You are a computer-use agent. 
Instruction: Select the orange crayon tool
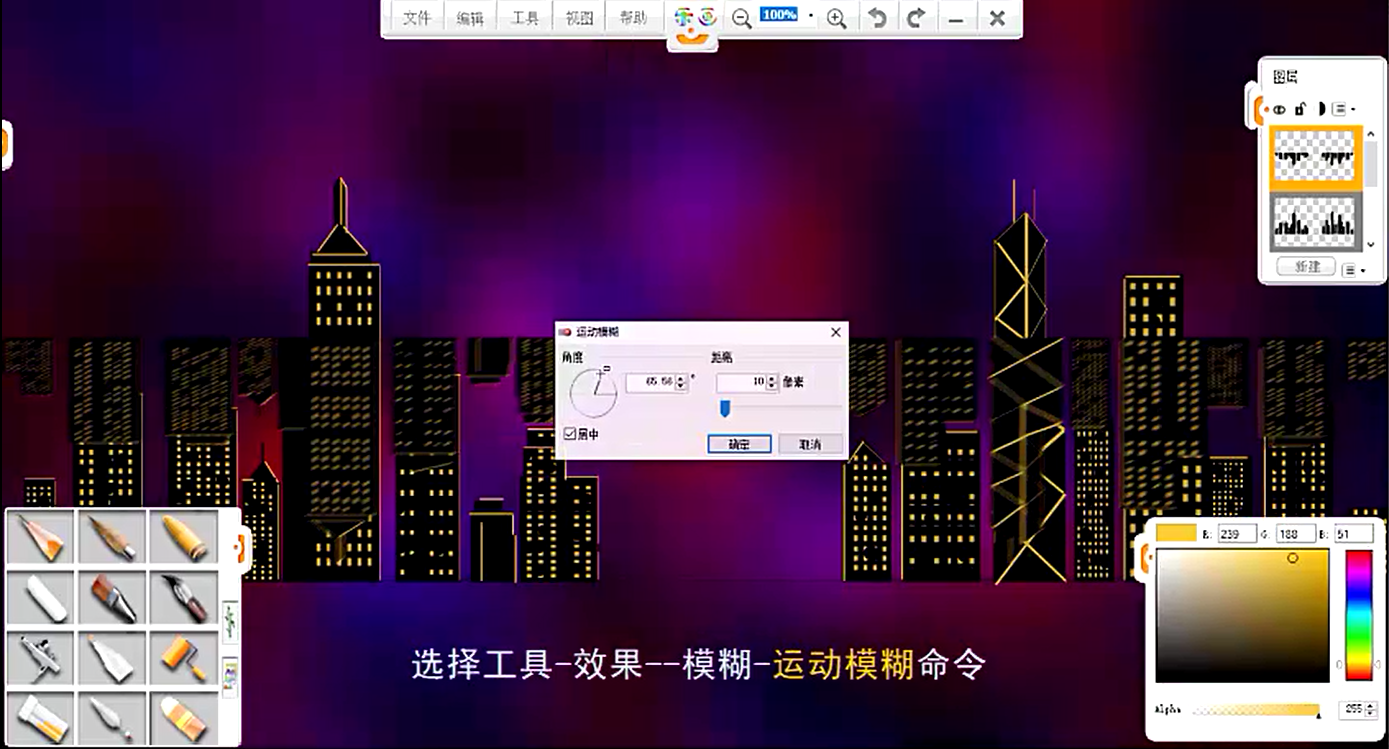183,537
